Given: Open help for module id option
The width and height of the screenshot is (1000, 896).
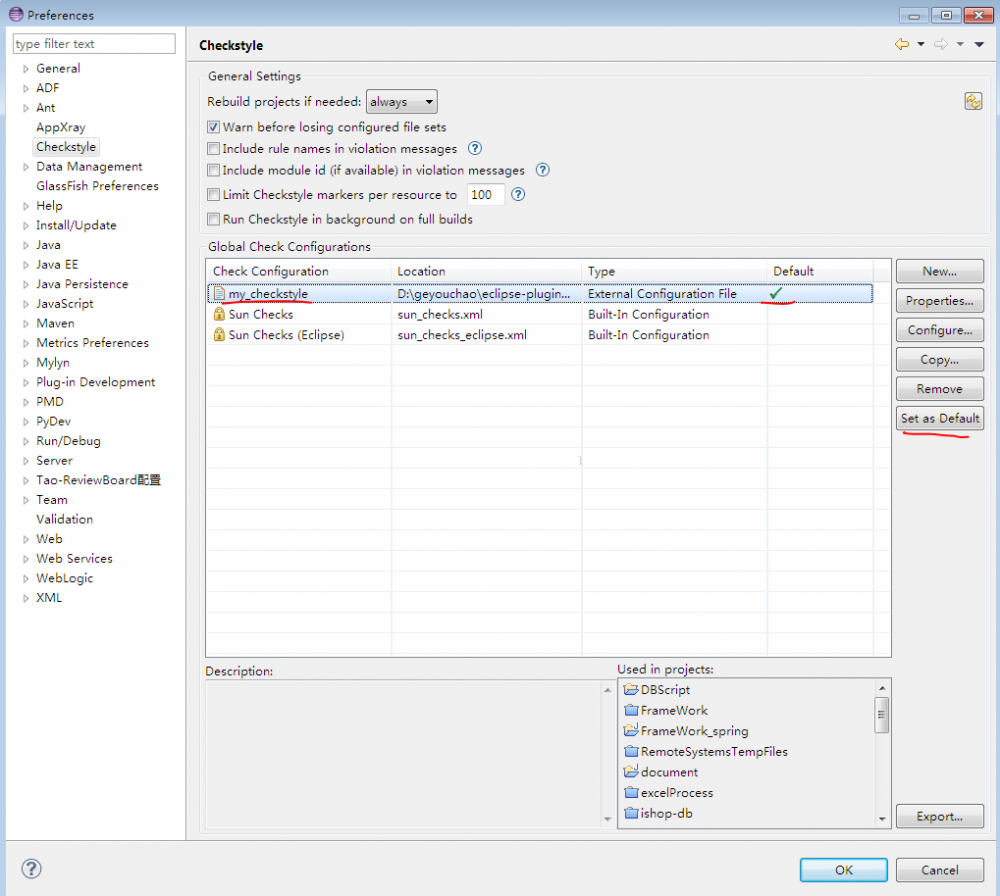Looking at the screenshot, I should pos(542,170).
